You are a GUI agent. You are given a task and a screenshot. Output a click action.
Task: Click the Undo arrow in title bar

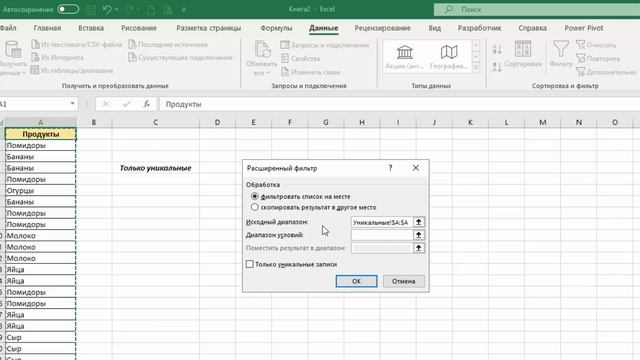(107, 9)
